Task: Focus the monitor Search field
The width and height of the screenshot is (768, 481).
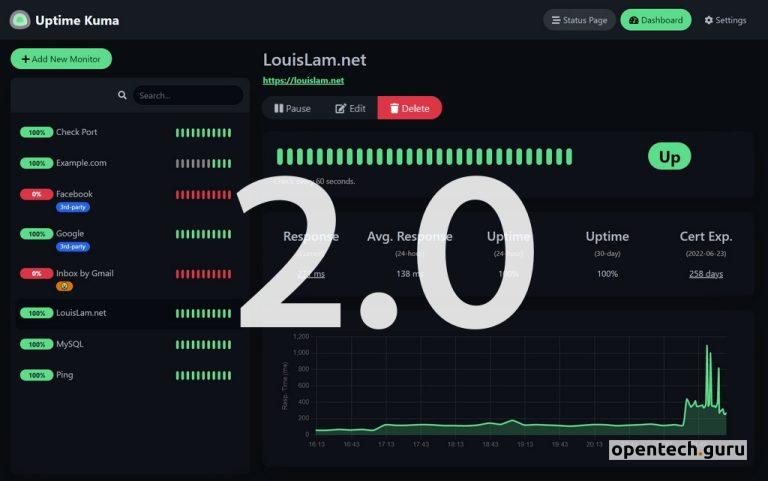Action: (x=188, y=95)
